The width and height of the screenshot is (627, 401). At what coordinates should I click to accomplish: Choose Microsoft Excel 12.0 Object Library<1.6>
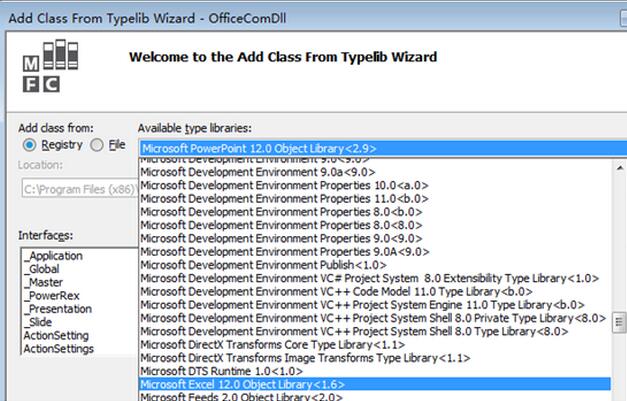(375, 384)
